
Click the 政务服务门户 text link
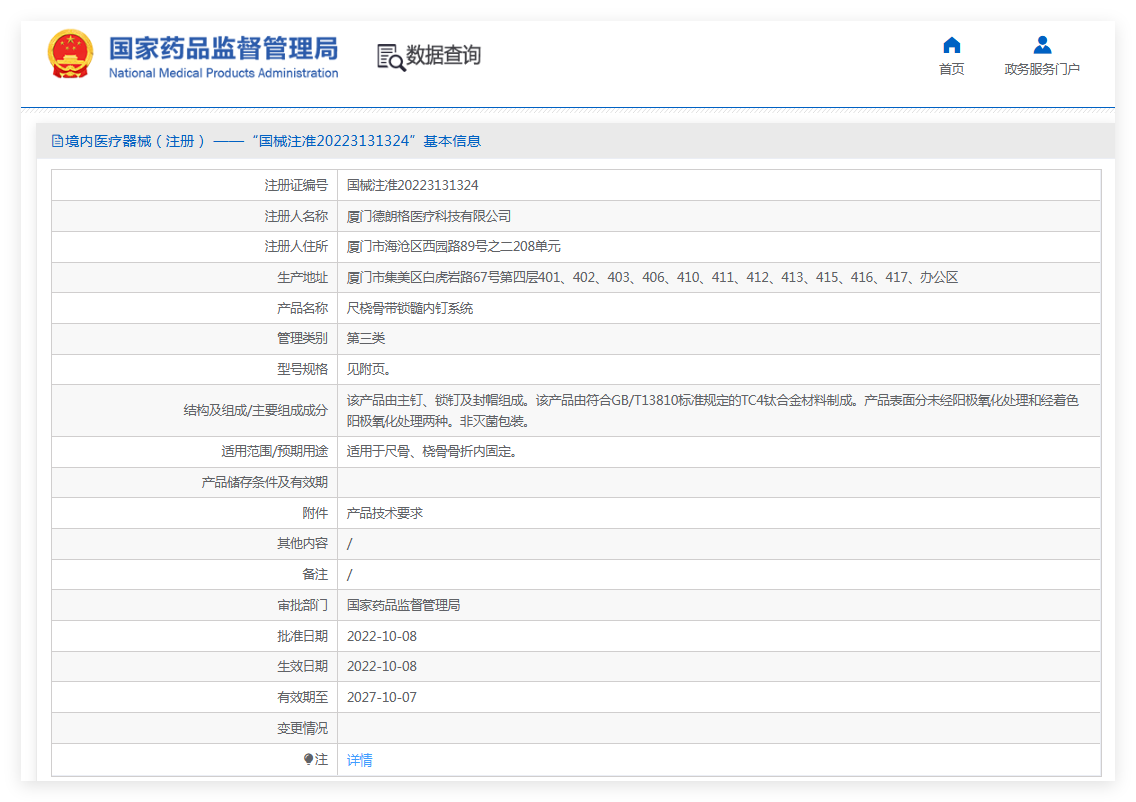(1042, 69)
